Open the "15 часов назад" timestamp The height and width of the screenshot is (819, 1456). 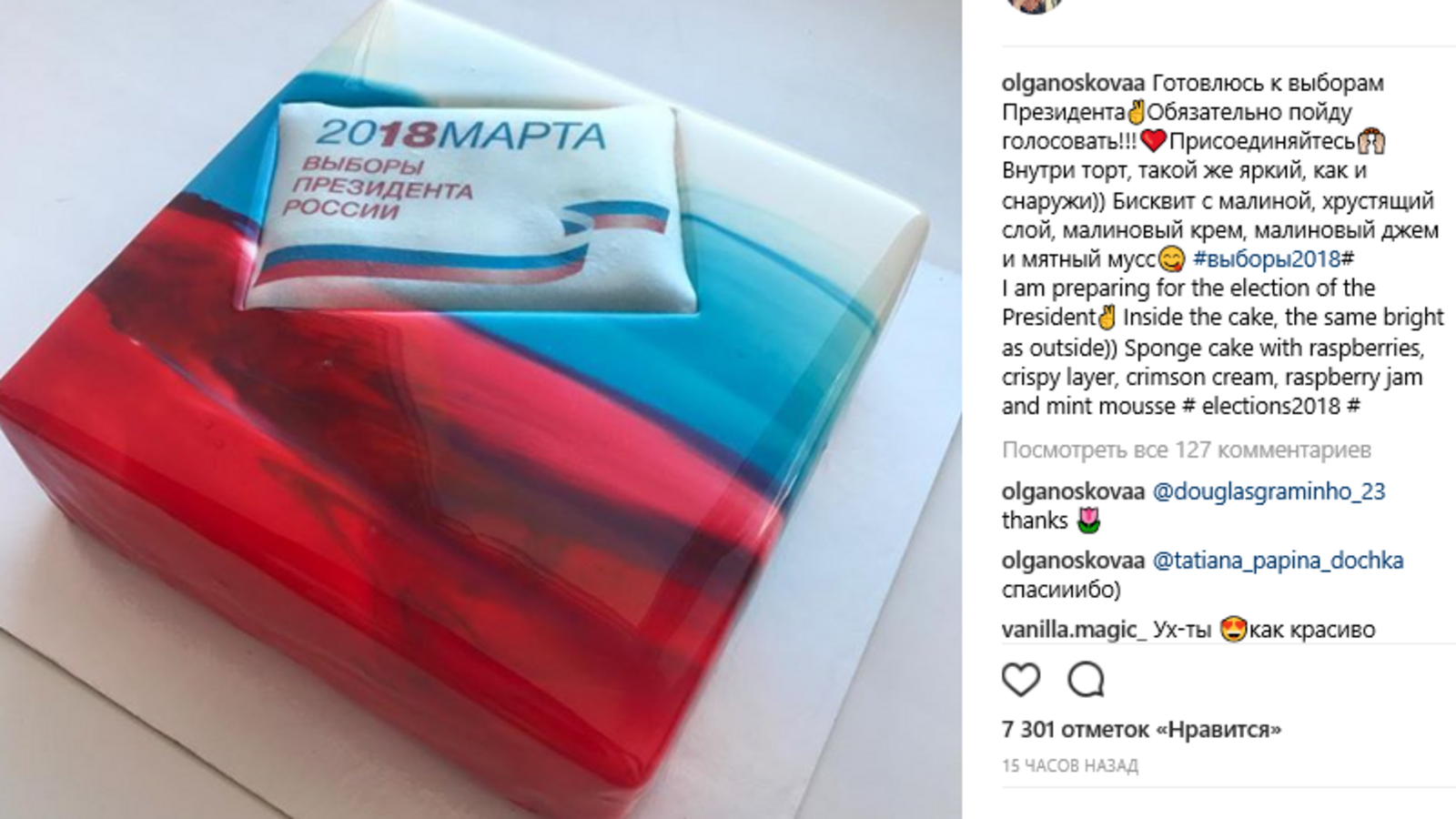click(1070, 766)
